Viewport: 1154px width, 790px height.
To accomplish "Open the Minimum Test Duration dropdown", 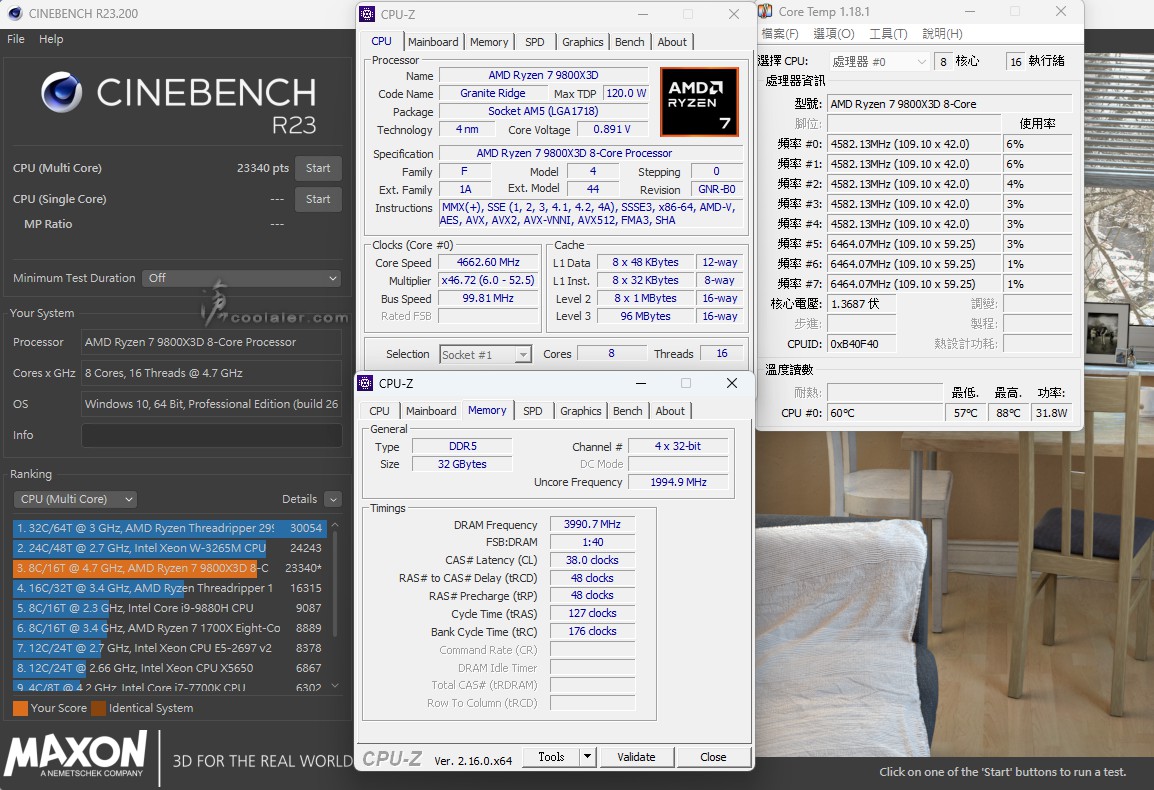I will pyautogui.click(x=241, y=278).
